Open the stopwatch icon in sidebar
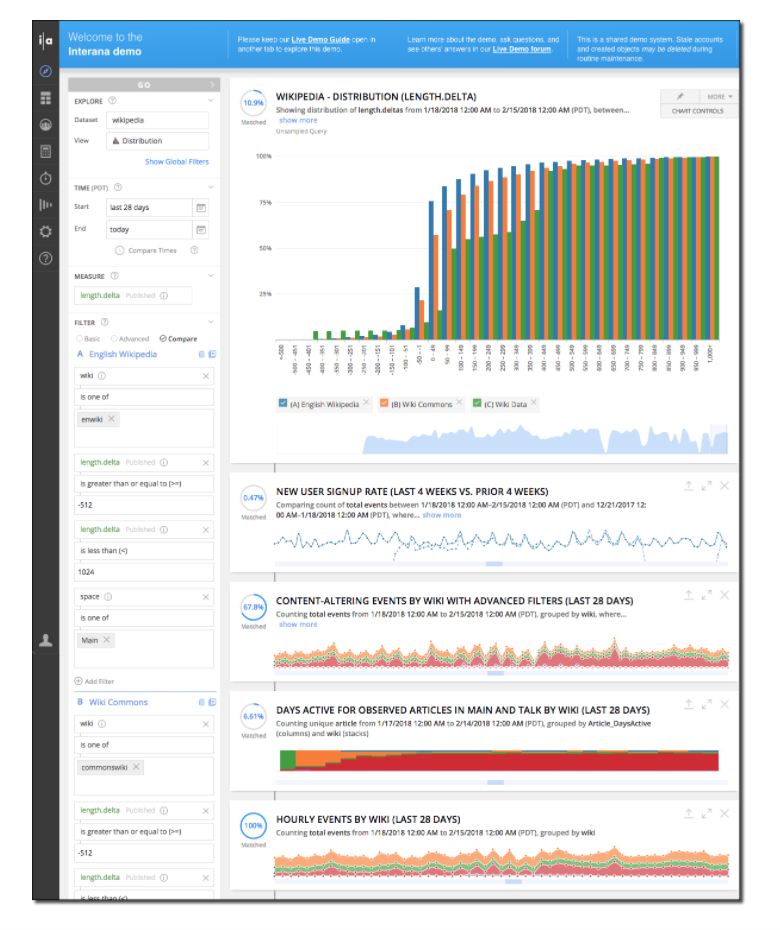This screenshot has width=780, height=930. pyautogui.click(x=46, y=178)
